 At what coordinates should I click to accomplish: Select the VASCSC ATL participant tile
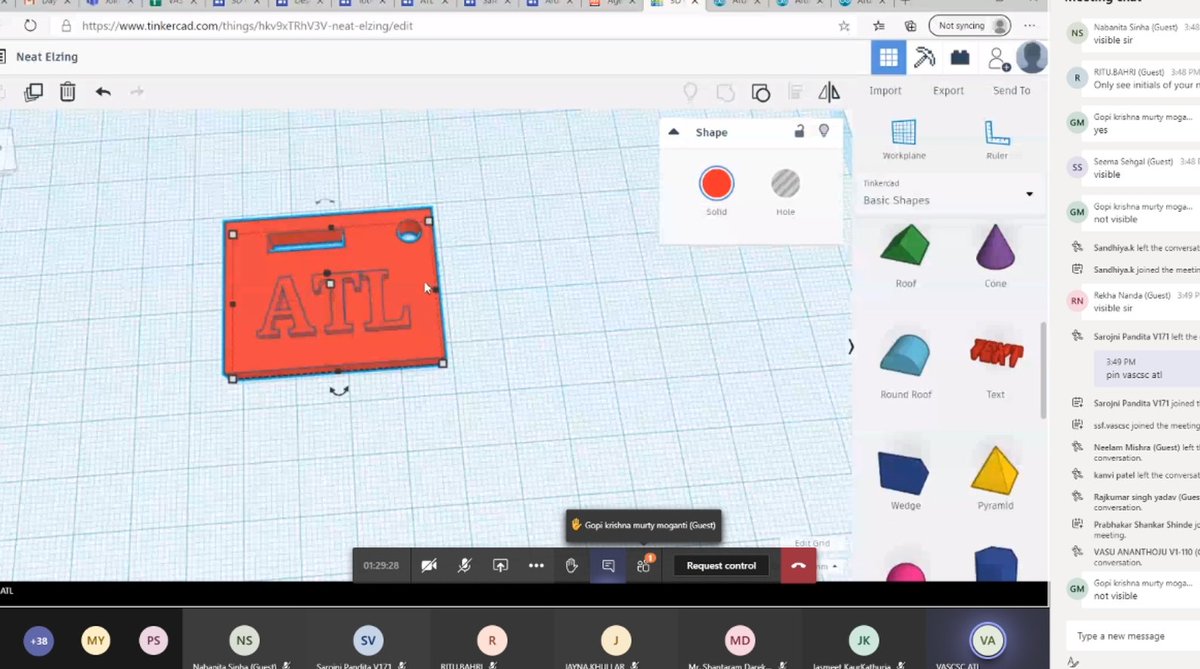986,641
